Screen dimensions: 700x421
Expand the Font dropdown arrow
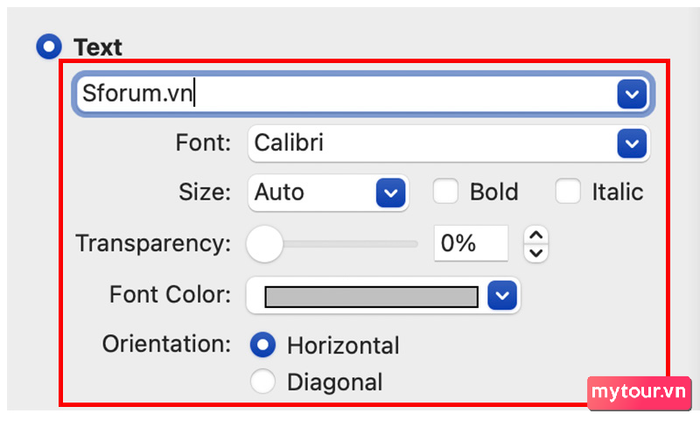632,143
